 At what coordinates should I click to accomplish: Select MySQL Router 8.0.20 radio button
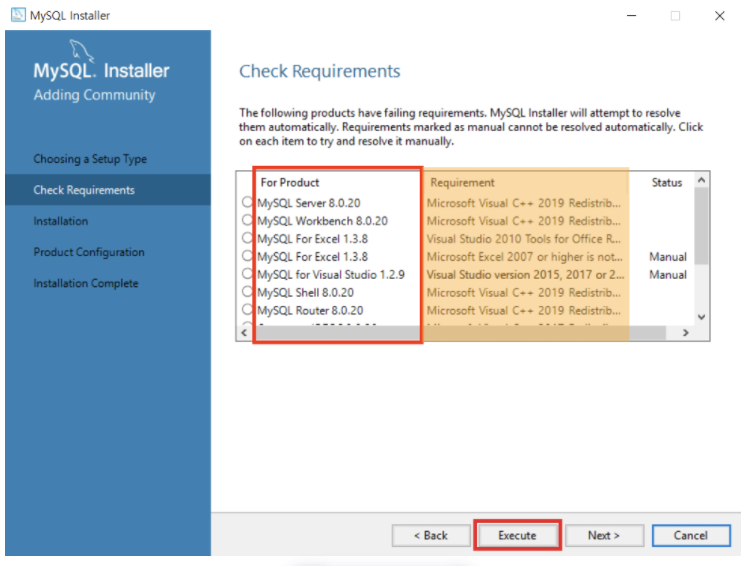pyautogui.click(x=247, y=309)
